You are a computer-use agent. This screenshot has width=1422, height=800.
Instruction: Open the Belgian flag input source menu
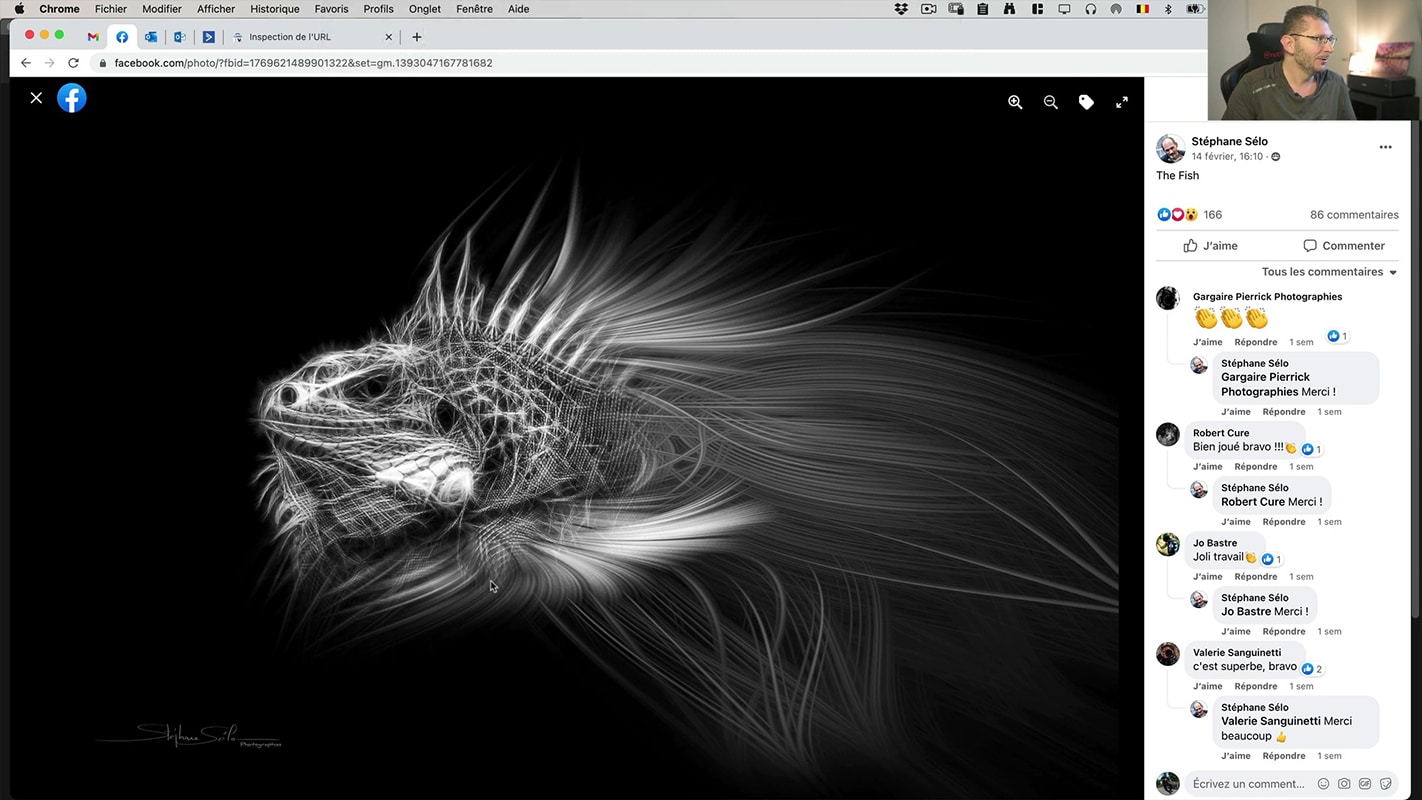1142,9
